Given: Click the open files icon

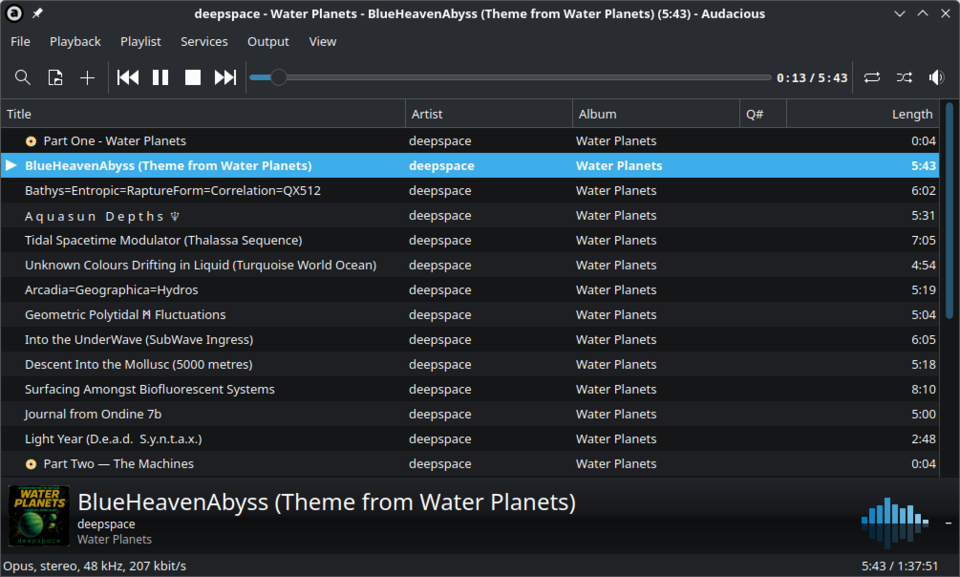Looking at the screenshot, I should point(55,77).
